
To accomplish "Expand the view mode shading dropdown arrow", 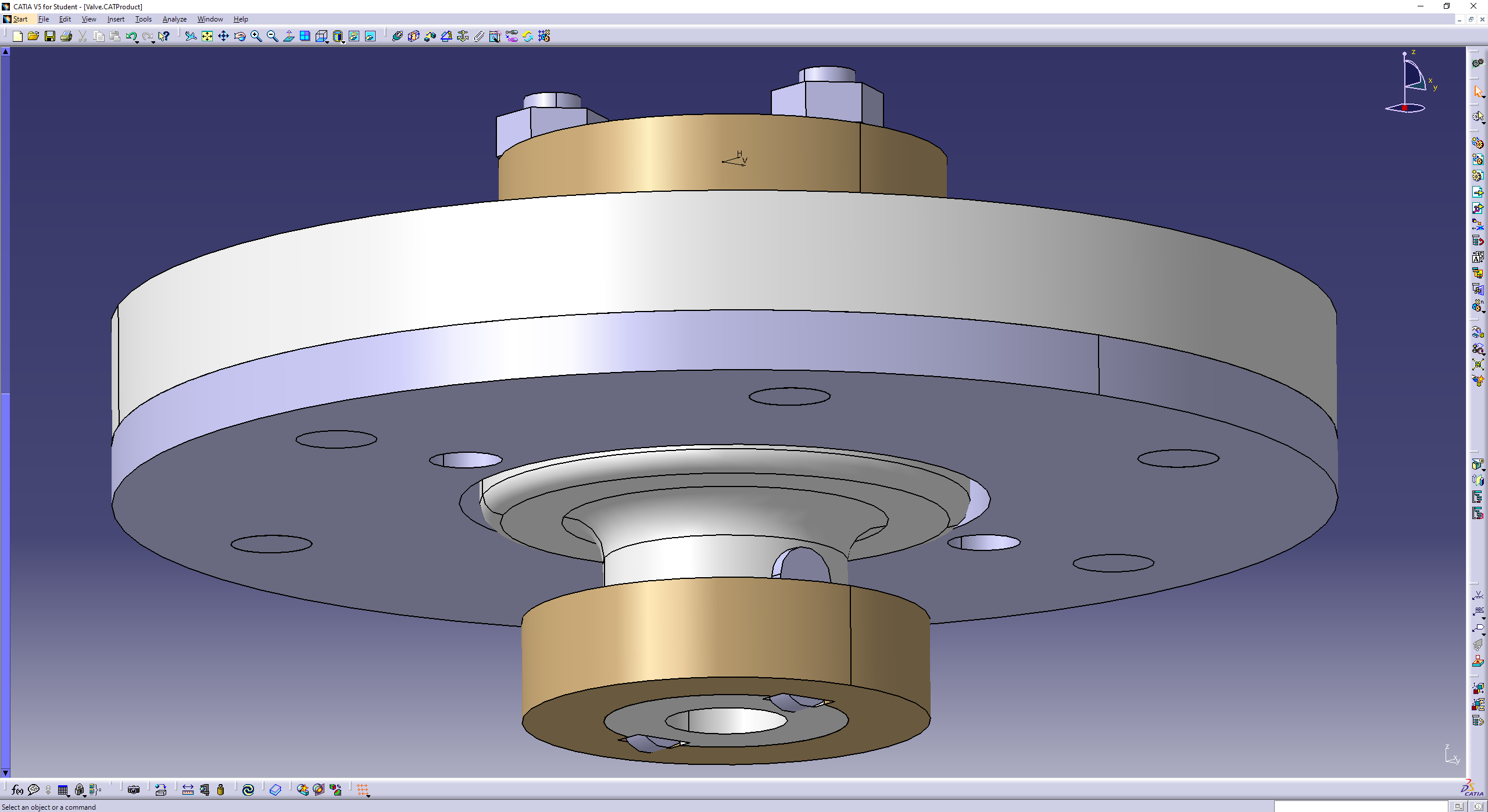I will click(x=344, y=42).
